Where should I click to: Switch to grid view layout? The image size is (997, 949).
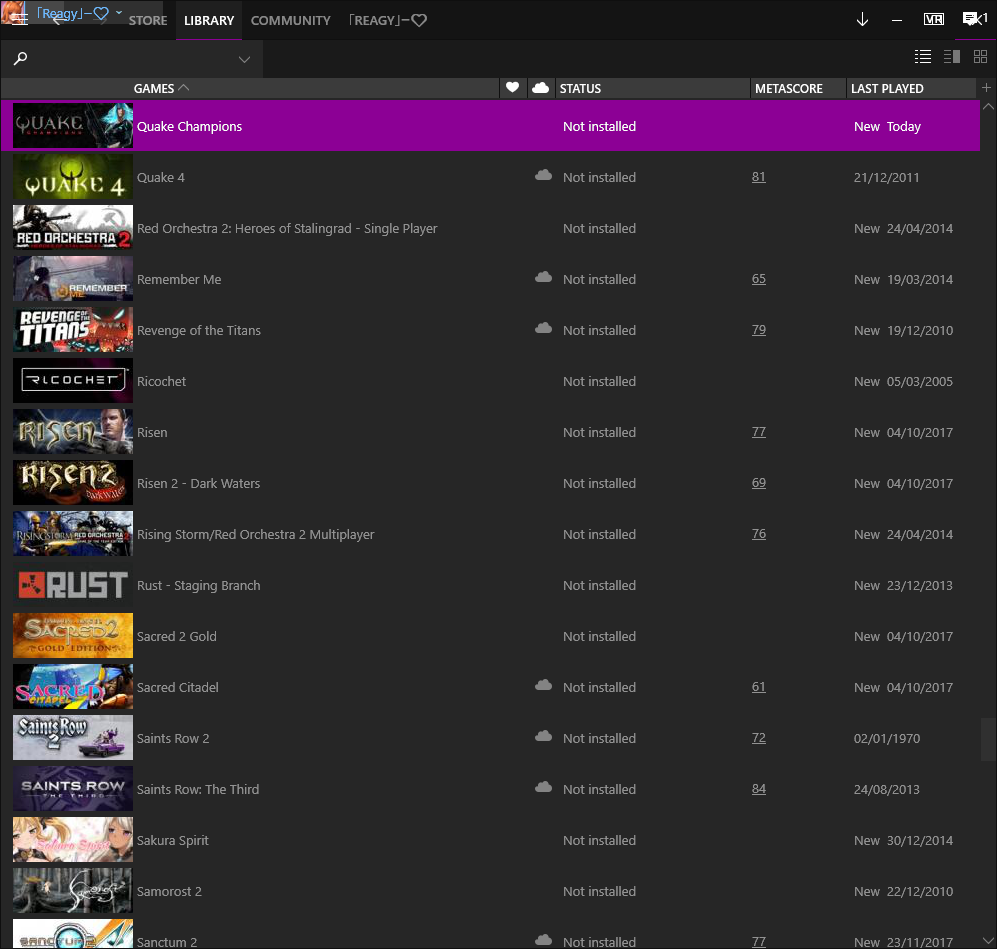pos(980,57)
